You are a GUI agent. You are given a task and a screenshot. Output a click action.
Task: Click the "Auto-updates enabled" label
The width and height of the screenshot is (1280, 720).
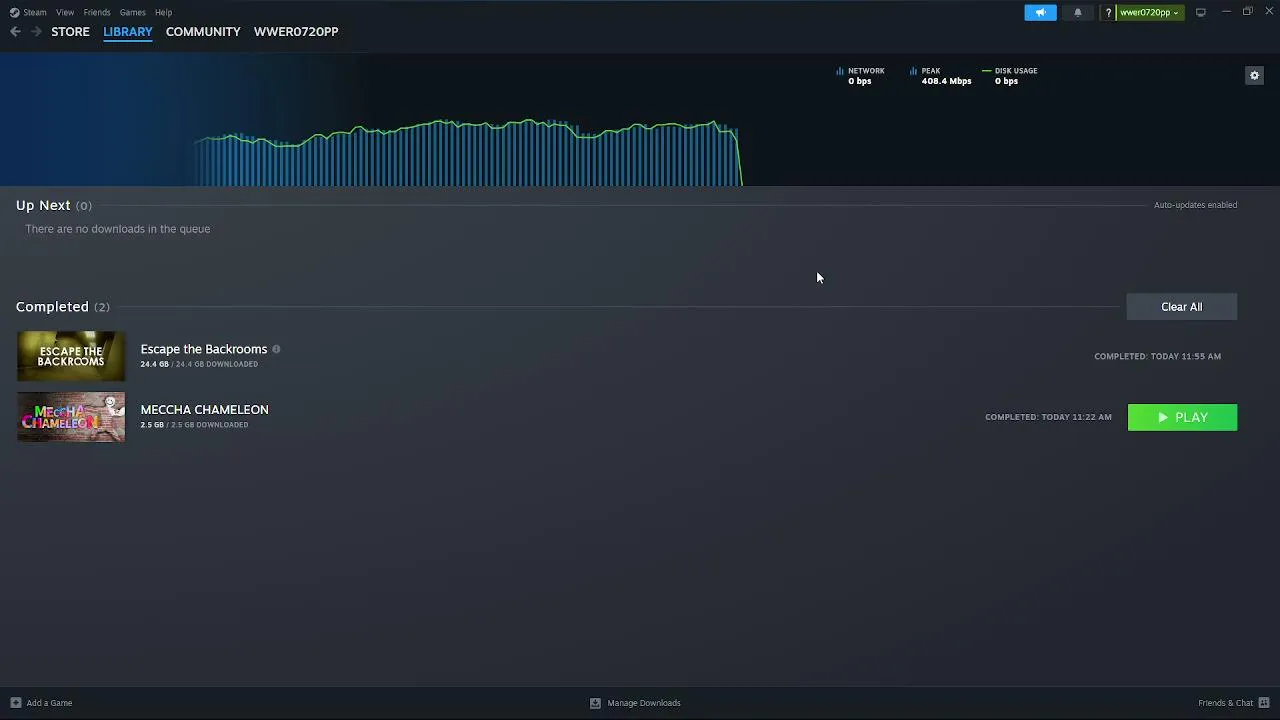(1196, 205)
